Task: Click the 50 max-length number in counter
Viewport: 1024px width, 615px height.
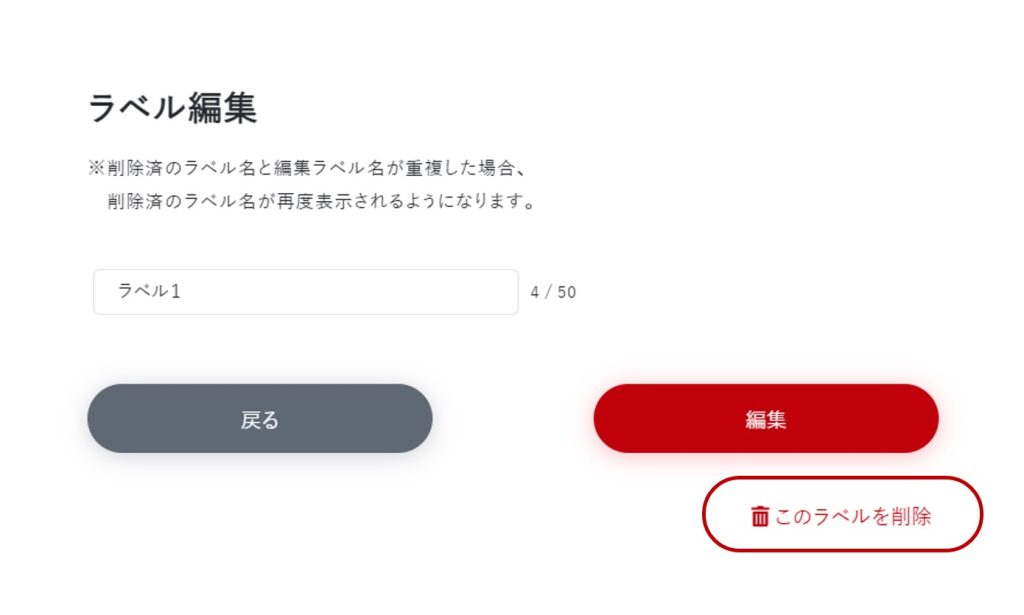Action: [567, 292]
